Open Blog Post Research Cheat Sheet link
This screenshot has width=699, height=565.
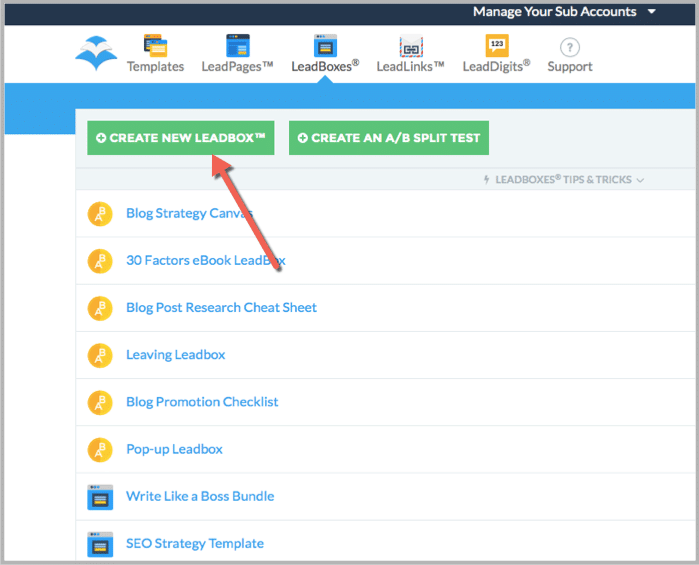tap(221, 307)
